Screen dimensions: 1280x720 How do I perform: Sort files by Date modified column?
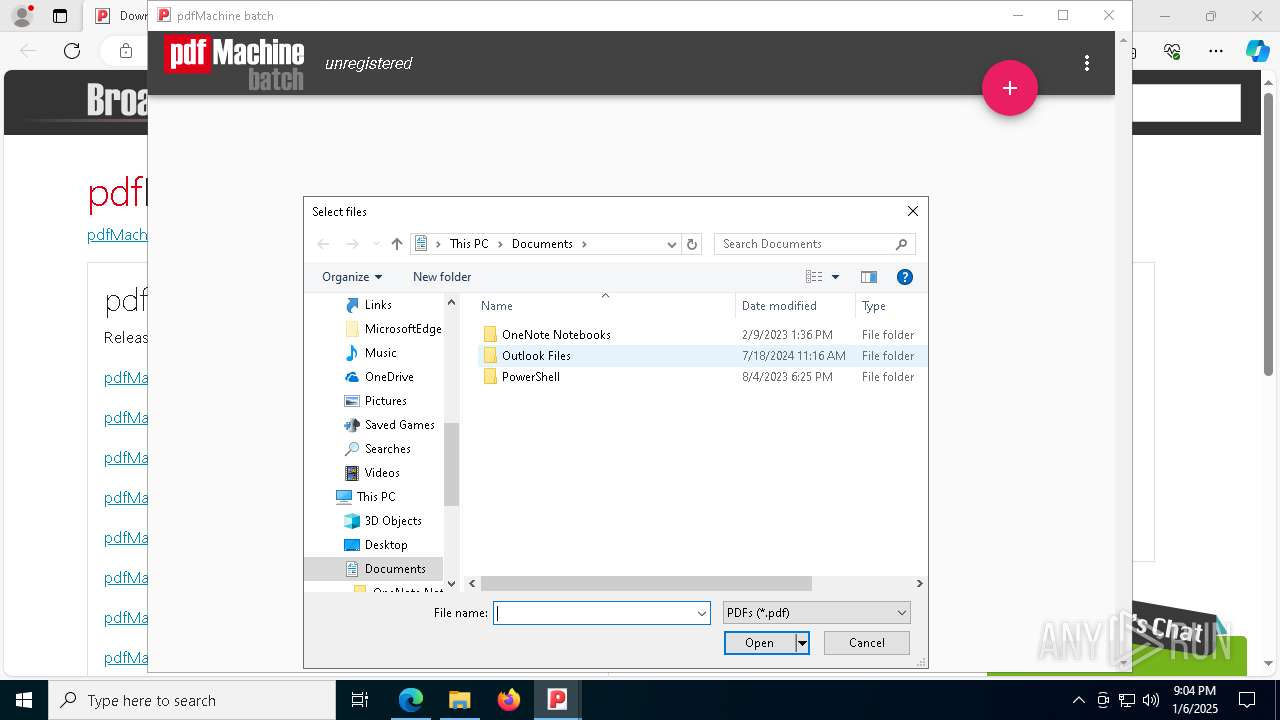[795, 306]
